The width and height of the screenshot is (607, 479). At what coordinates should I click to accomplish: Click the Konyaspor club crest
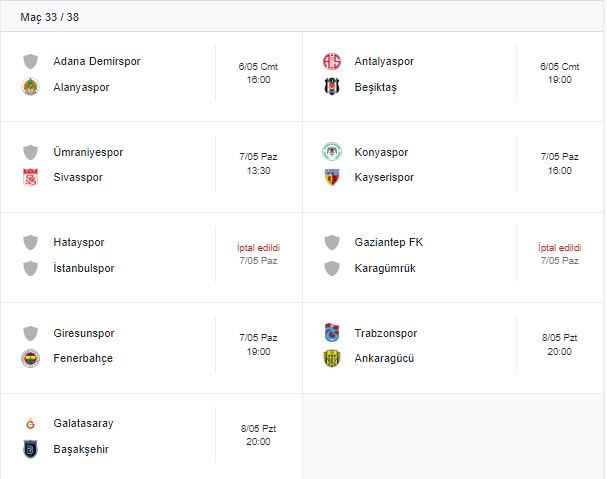(x=331, y=152)
